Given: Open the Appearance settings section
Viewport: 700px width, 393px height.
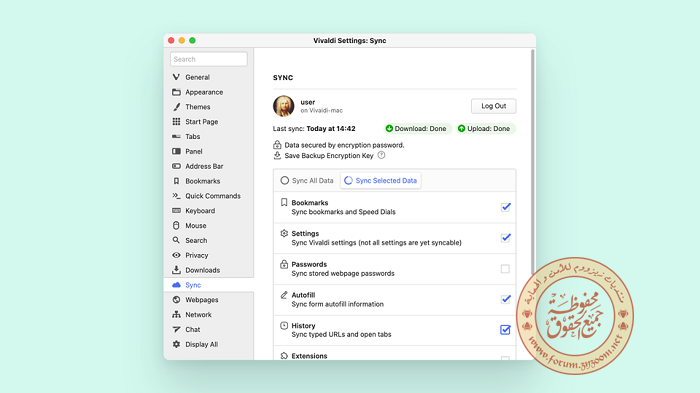Looking at the screenshot, I should (x=208, y=92).
